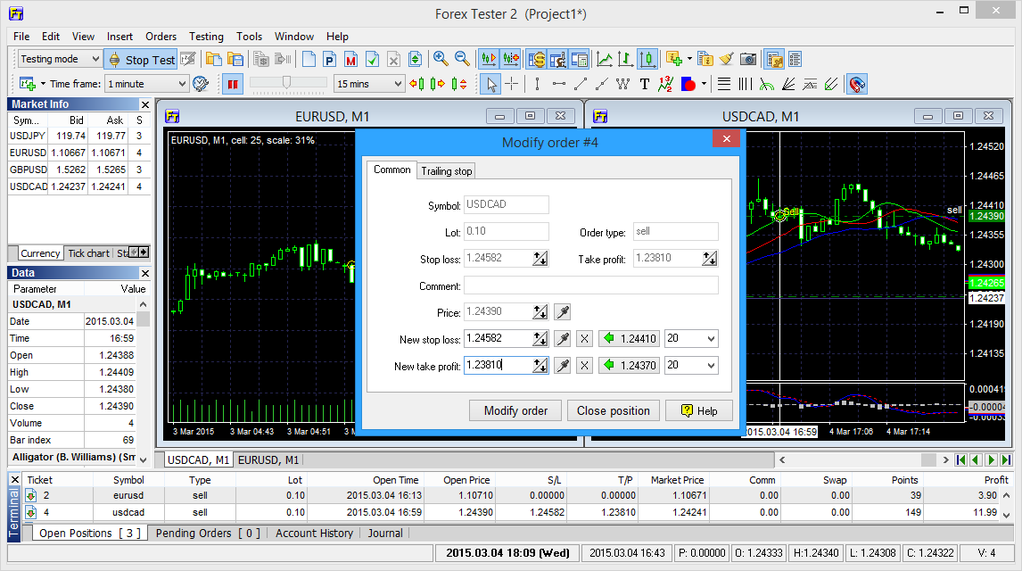The image size is (1022, 571).
Task: Click the save project icon
Action: point(235,60)
